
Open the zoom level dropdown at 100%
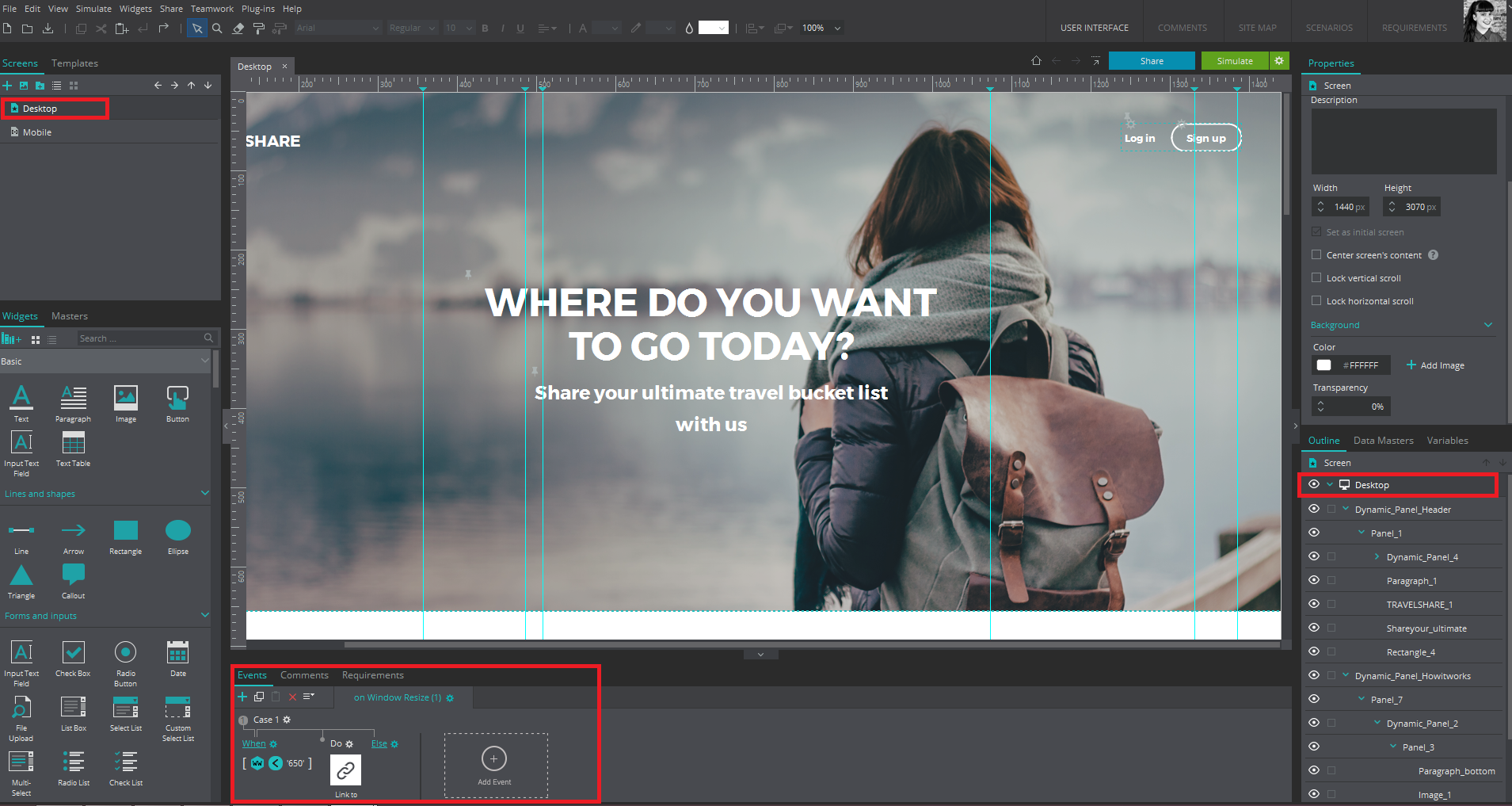(x=837, y=29)
